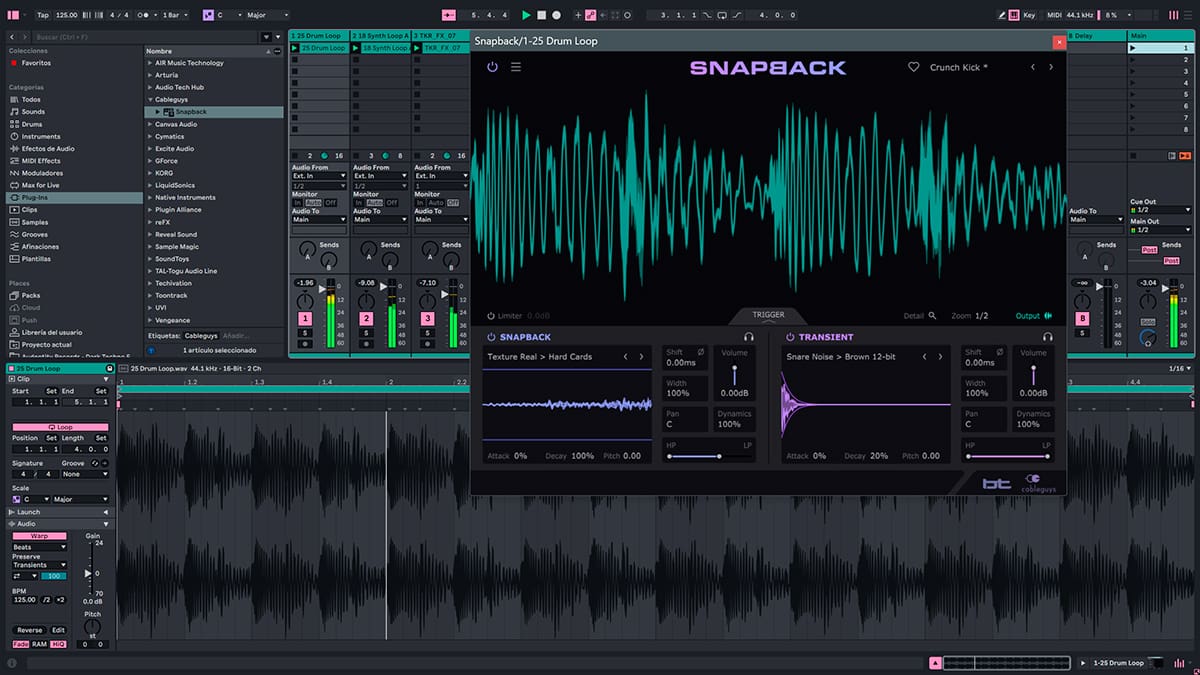
Task: Load the previous Snapback preset
Action: click(x=1033, y=67)
